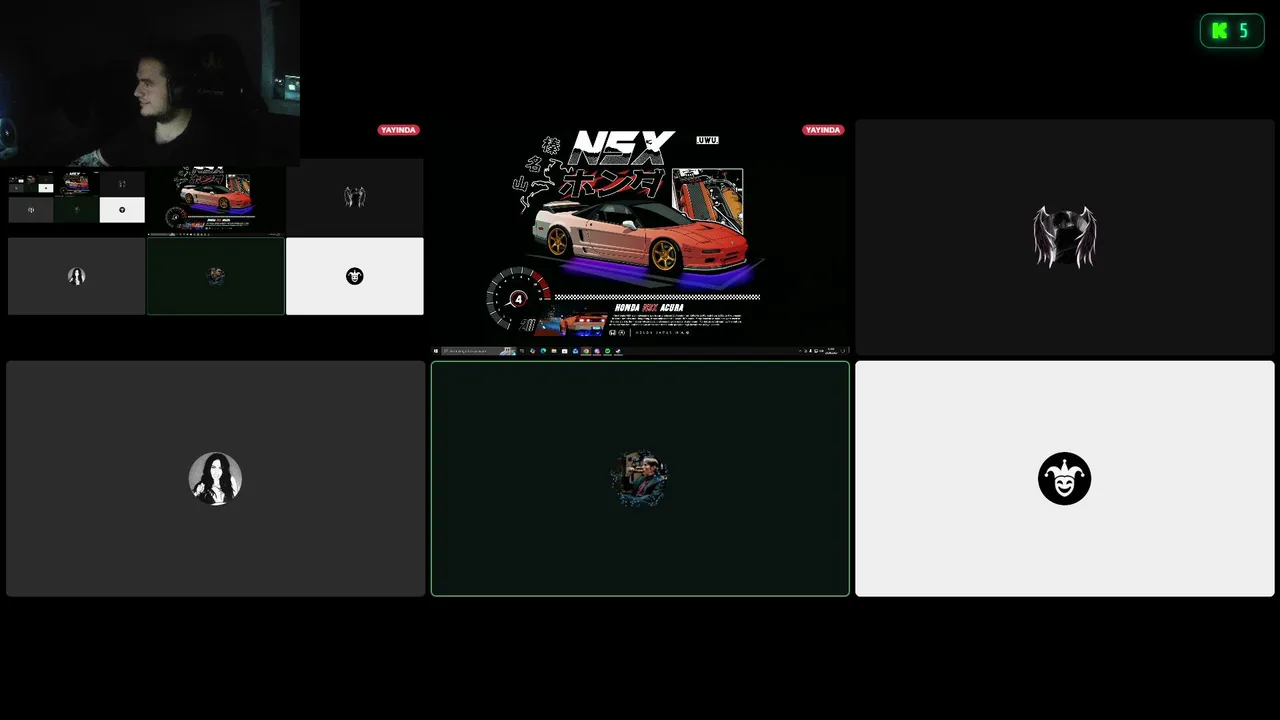
Task: Open the notification center in the shared stream
Action: point(845,351)
